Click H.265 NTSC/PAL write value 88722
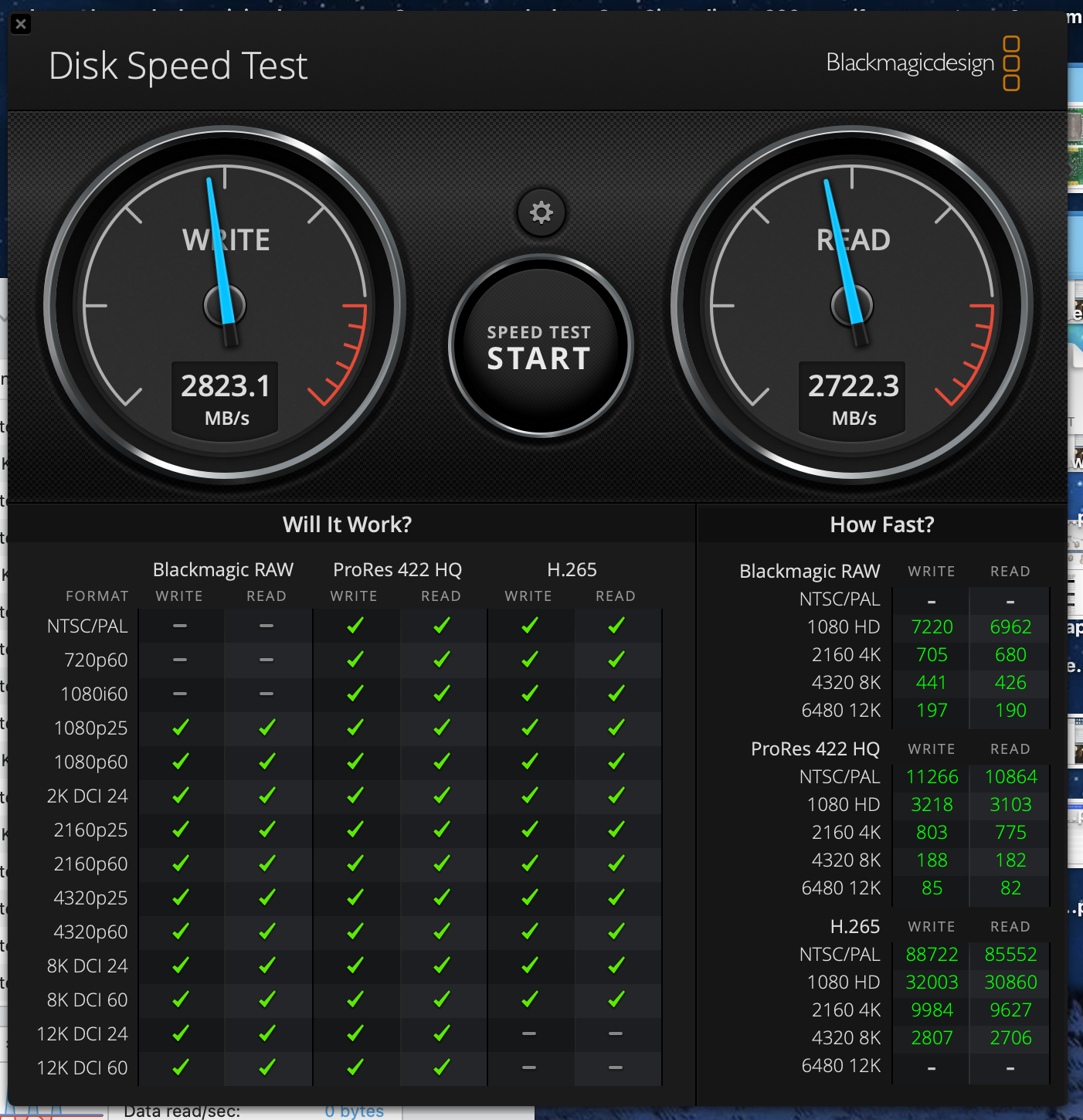 [x=932, y=954]
